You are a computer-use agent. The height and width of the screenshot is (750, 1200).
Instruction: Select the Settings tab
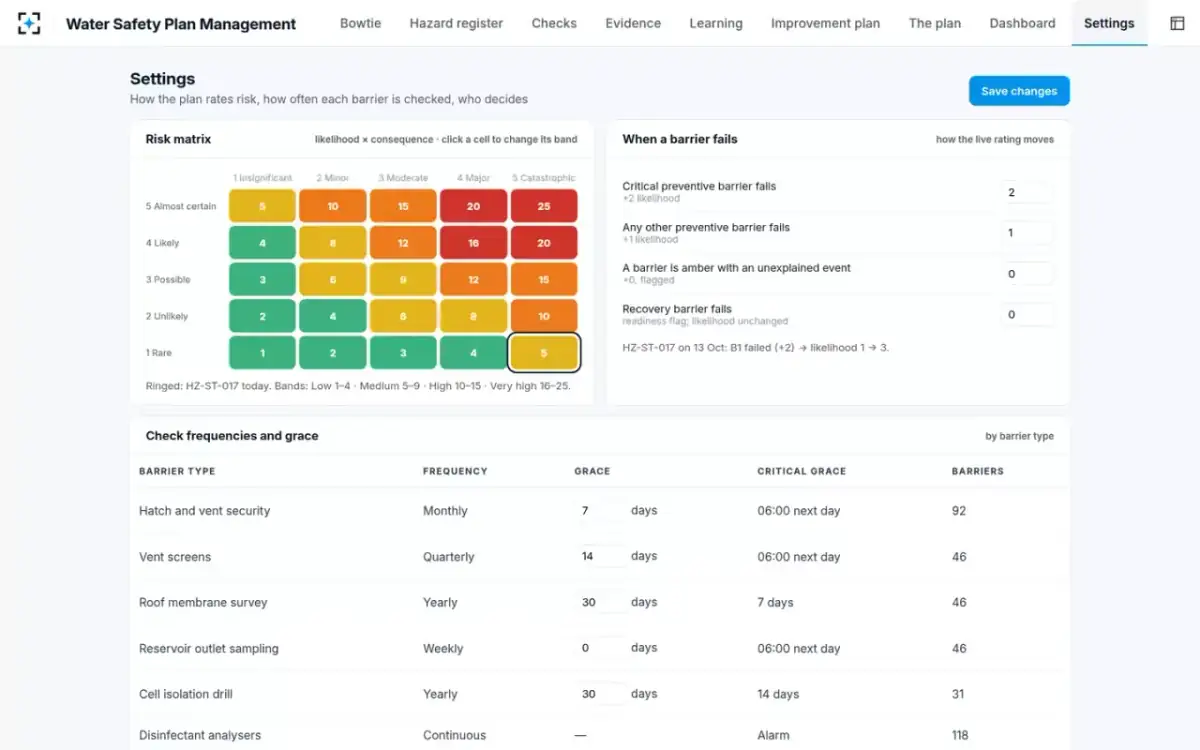pos(1109,23)
